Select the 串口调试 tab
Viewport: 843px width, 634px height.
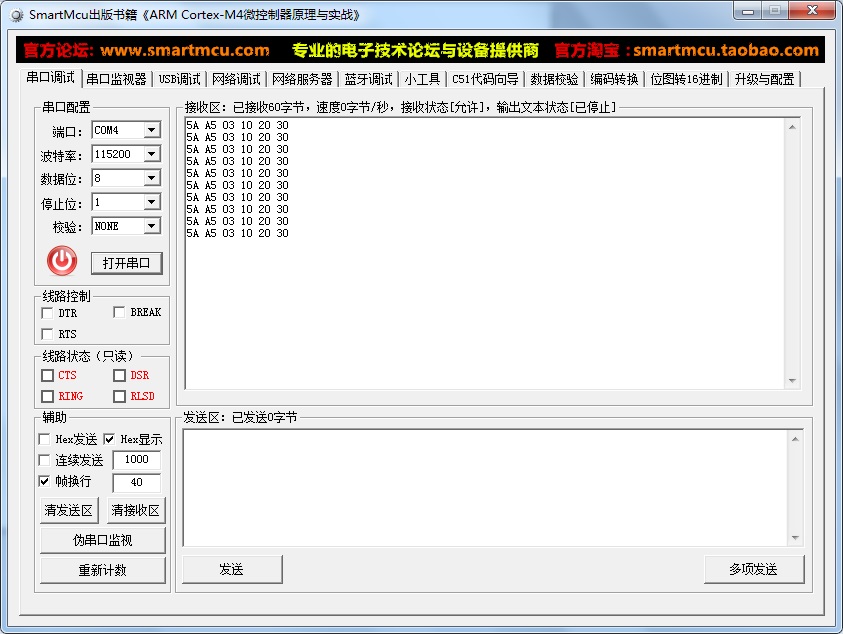click(x=51, y=78)
